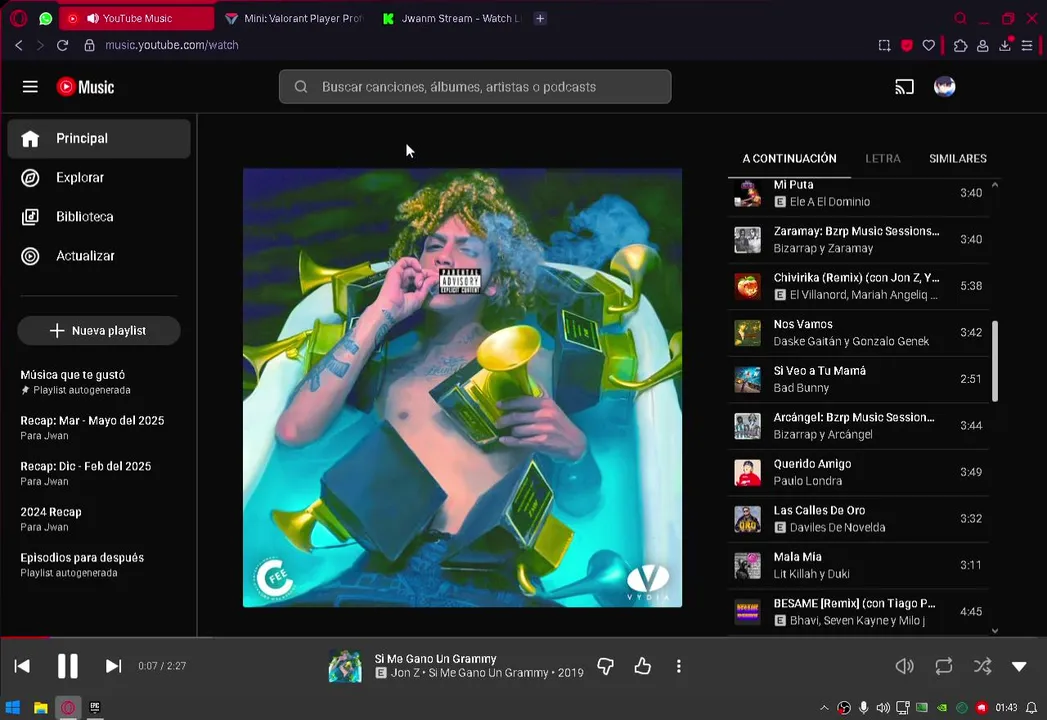Click the music.youtube.com address bar

(172, 45)
